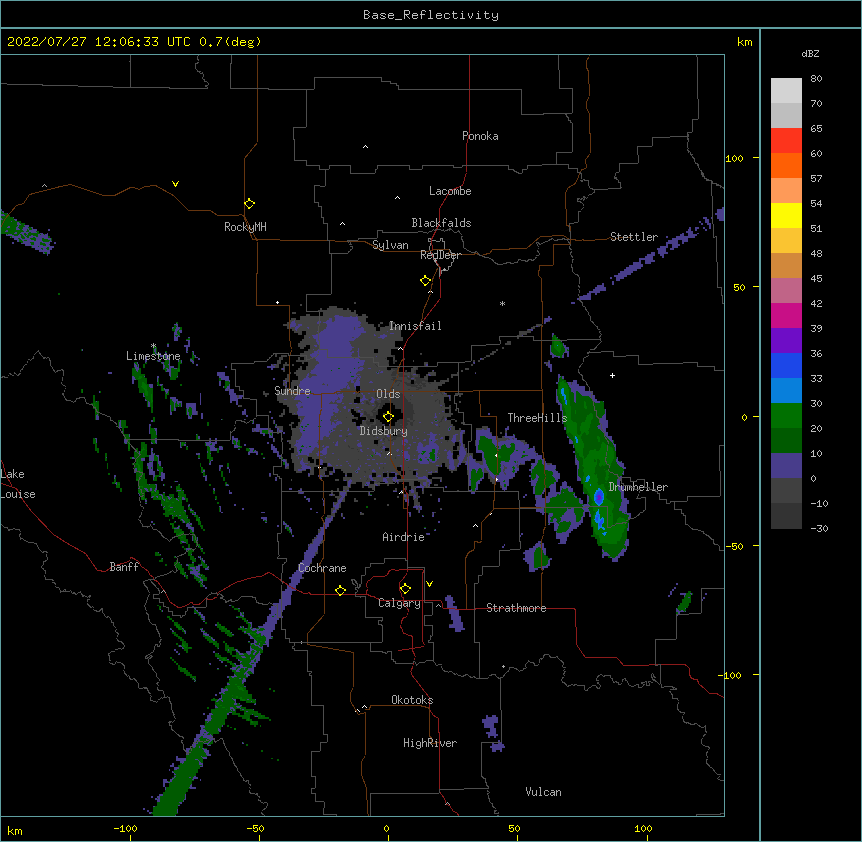This screenshot has width=862, height=842.
Task: Click the Airdrie city label
Action: tap(403, 537)
